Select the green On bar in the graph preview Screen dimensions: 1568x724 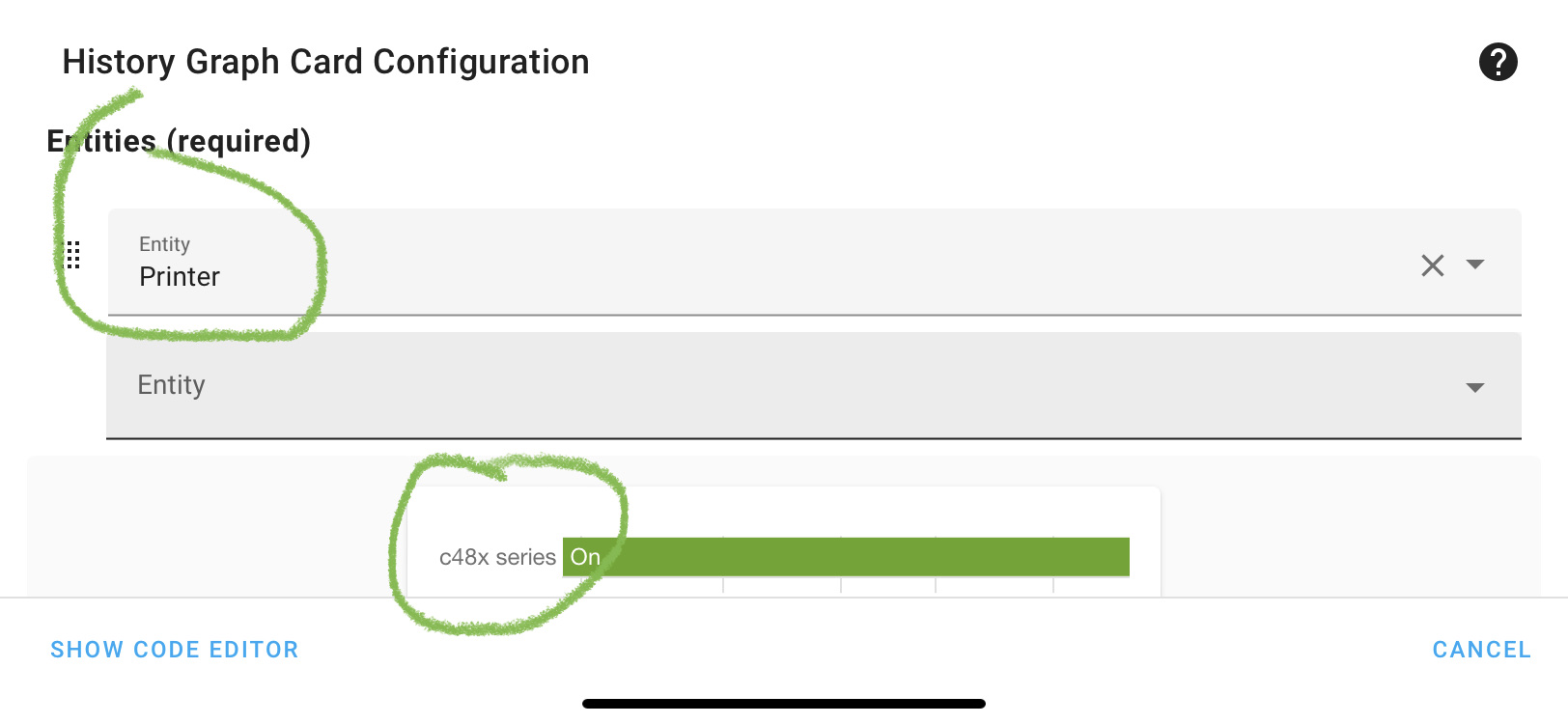point(845,557)
